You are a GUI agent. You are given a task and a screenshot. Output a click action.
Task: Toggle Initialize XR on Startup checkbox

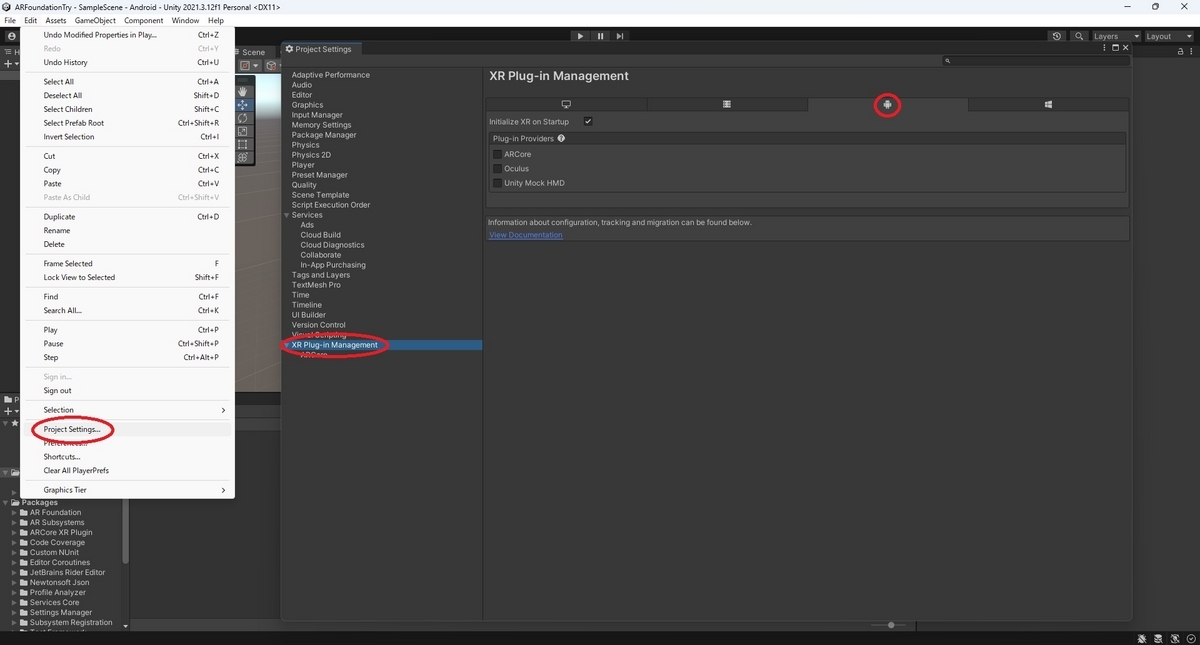tap(588, 121)
